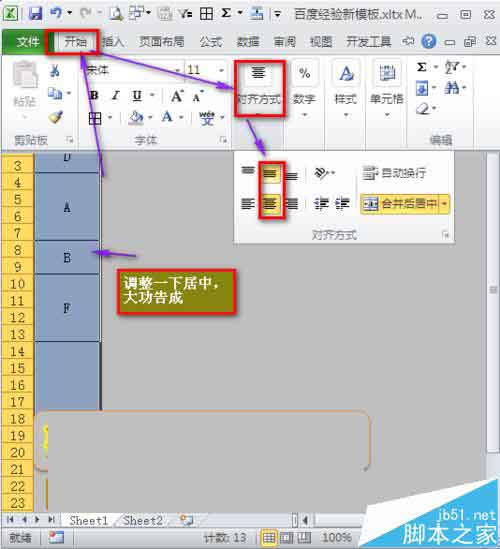Image resolution: width=500 pixels, height=549 pixels.
Task: Open the alignment dialog launcher in dropdown panel
Action: [x=445, y=235]
